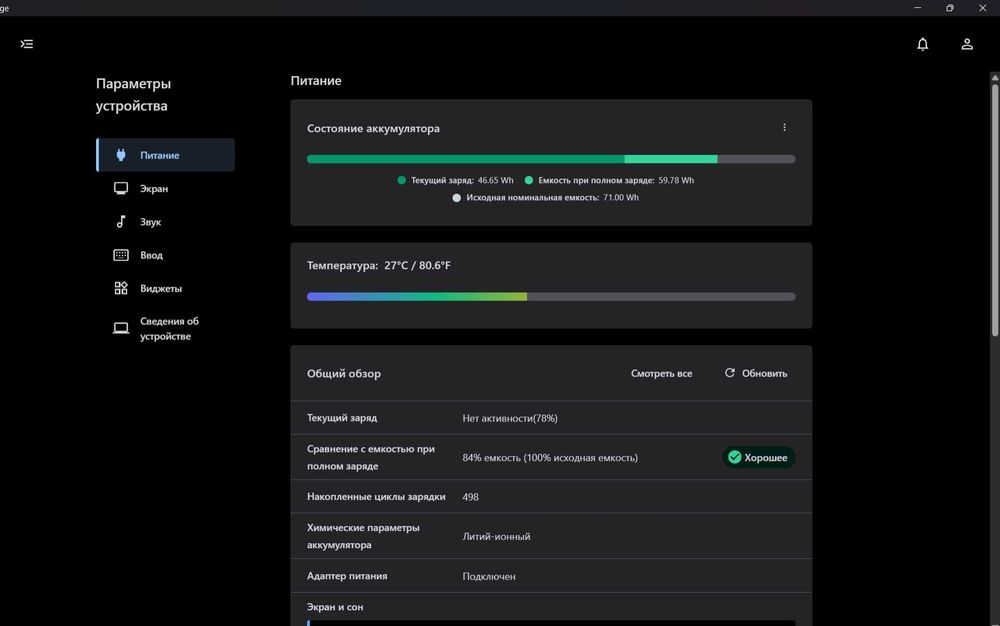Restore down the application window
This screenshot has width=1000, height=626.
tap(950, 8)
